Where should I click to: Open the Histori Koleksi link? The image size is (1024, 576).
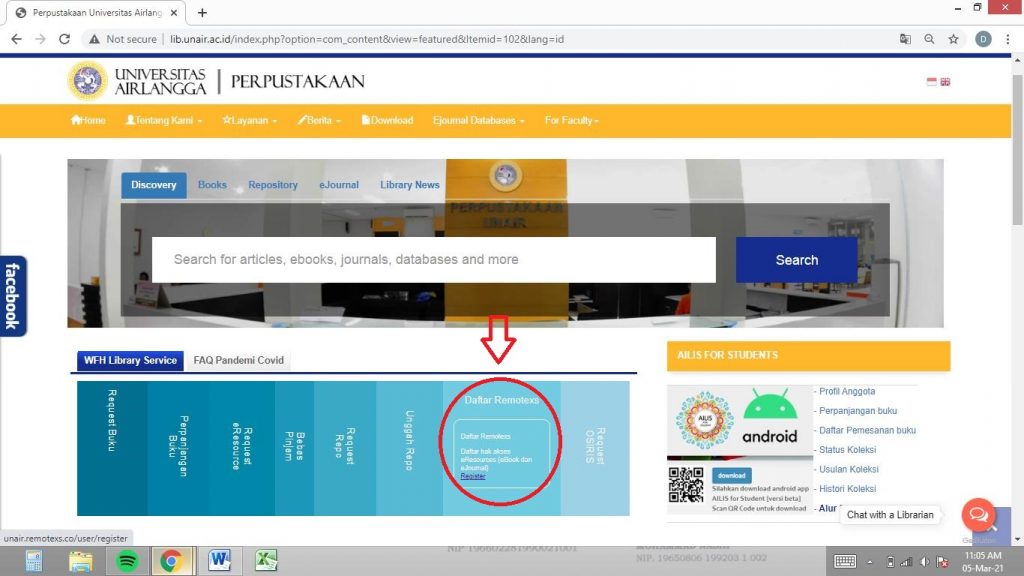(848, 489)
